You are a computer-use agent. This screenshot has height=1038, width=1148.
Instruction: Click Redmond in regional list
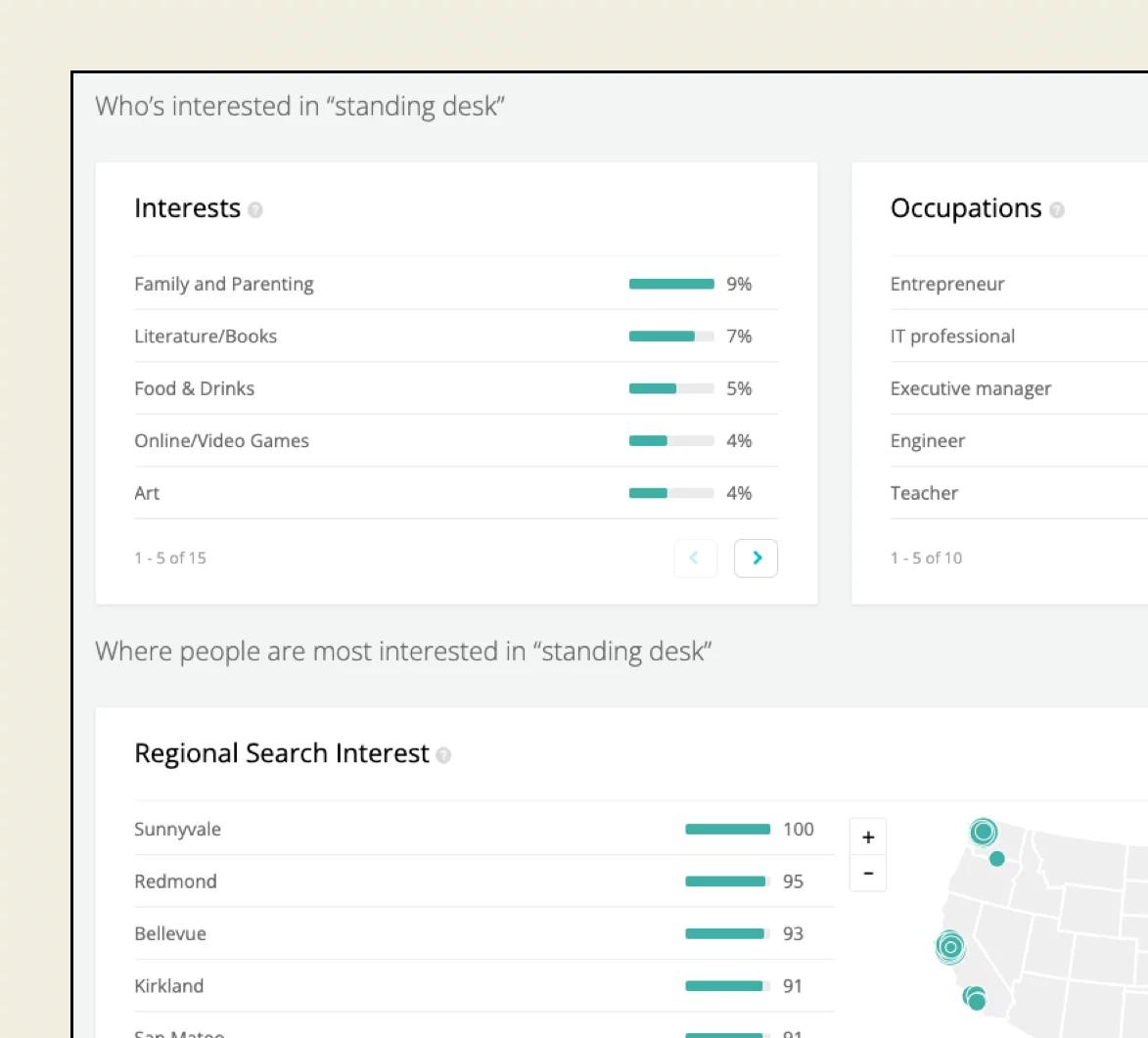pyautogui.click(x=176, y=881)
